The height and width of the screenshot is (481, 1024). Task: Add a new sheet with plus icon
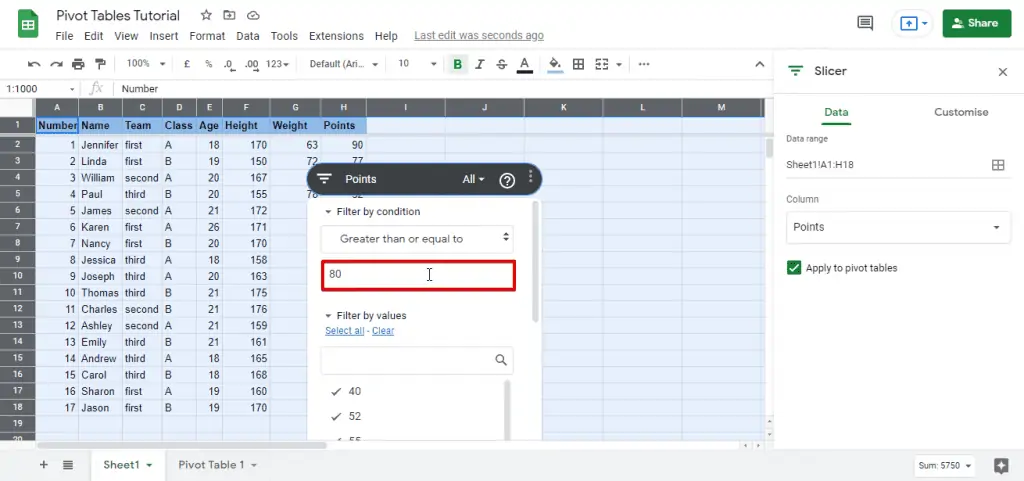pyautogui.click(x=44, y=465)
